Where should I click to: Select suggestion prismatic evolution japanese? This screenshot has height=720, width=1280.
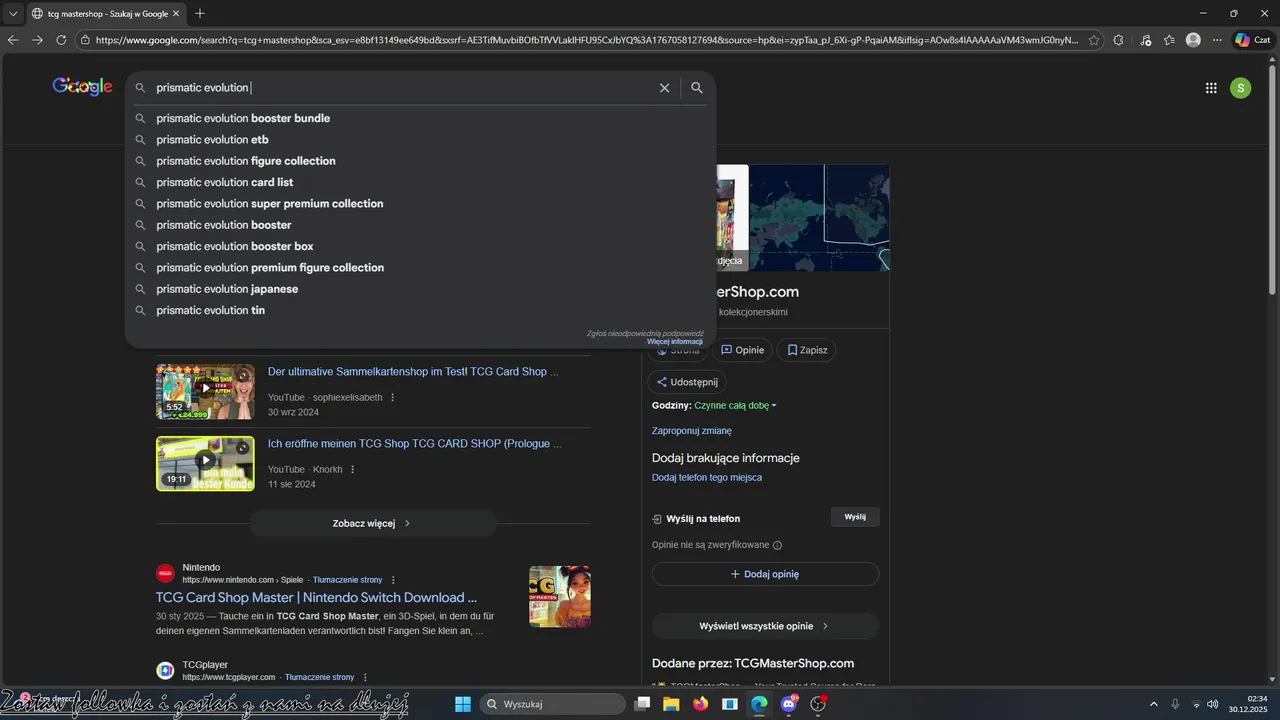tap(420, 289)
